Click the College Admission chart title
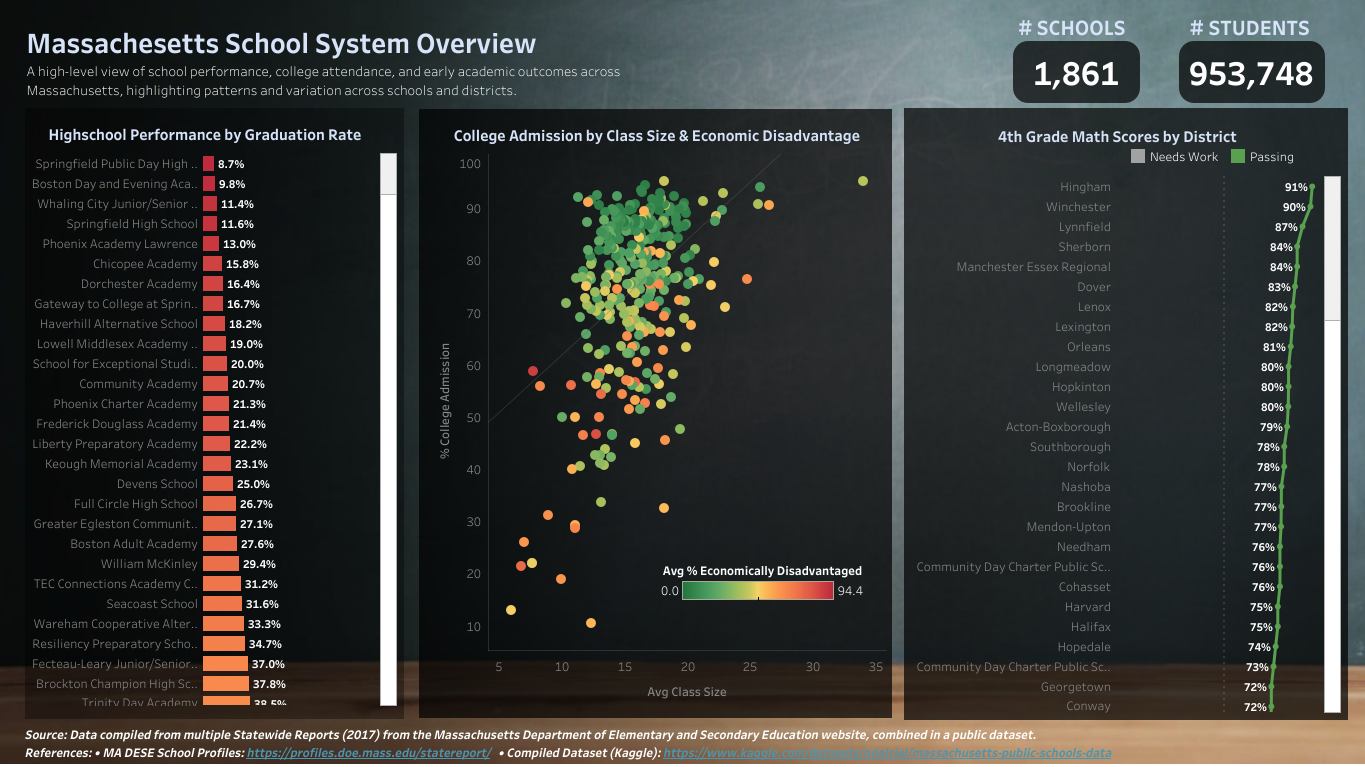The width and height of the screenshot is (1365, 767). (x=656, y=135)
